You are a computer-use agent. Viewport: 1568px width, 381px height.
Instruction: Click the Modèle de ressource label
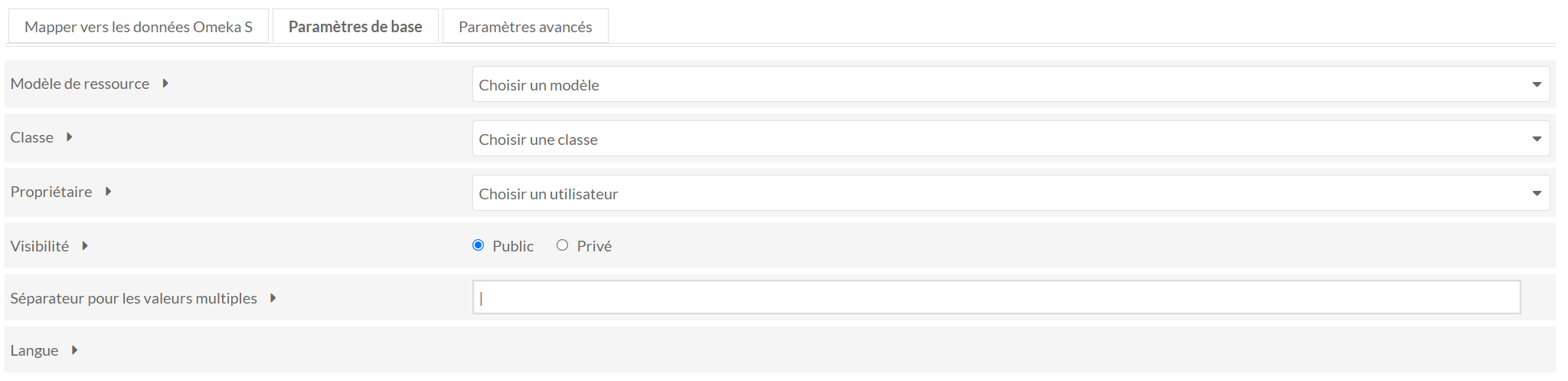click(x=80, y=84)
